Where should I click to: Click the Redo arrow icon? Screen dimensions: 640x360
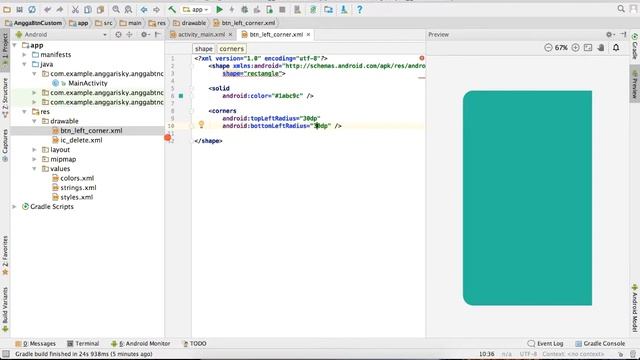click(60, 9)
